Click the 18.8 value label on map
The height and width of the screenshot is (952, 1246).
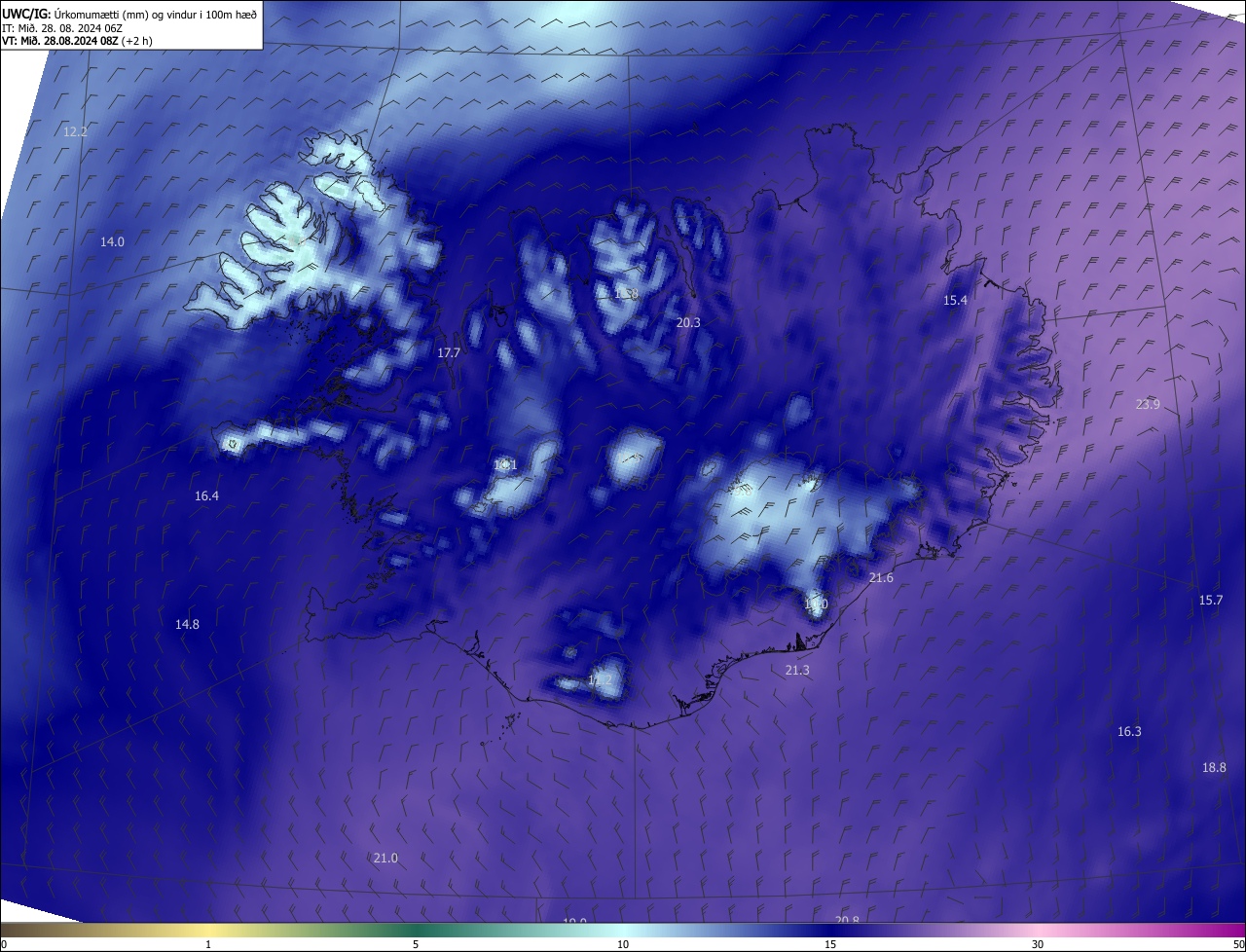[1214, 767]
